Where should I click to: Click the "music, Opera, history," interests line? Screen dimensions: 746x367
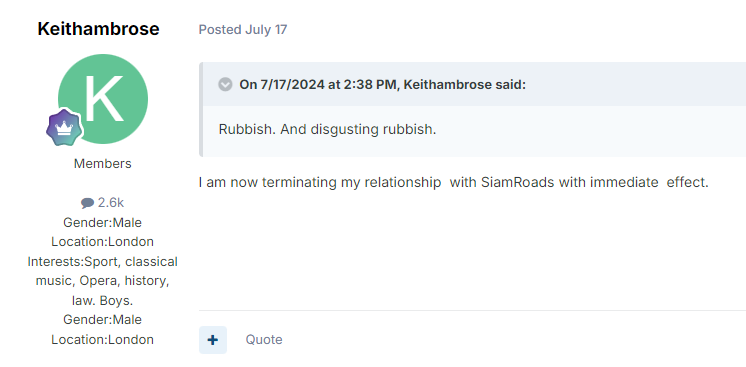click(x=103, y=281)
